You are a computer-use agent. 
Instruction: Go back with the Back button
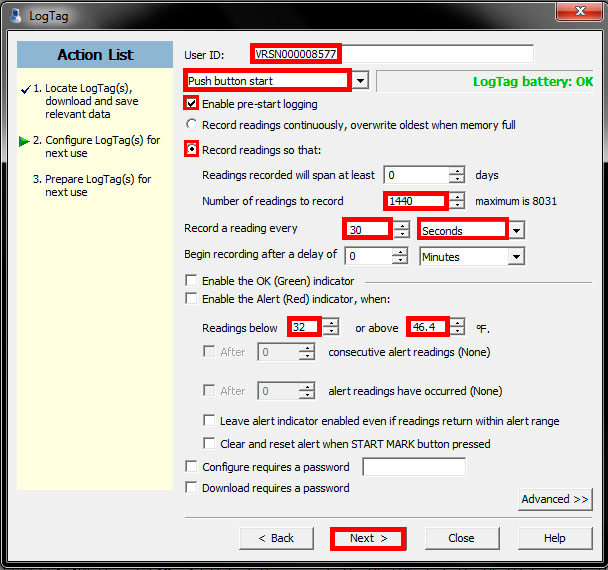pos(276,538)
